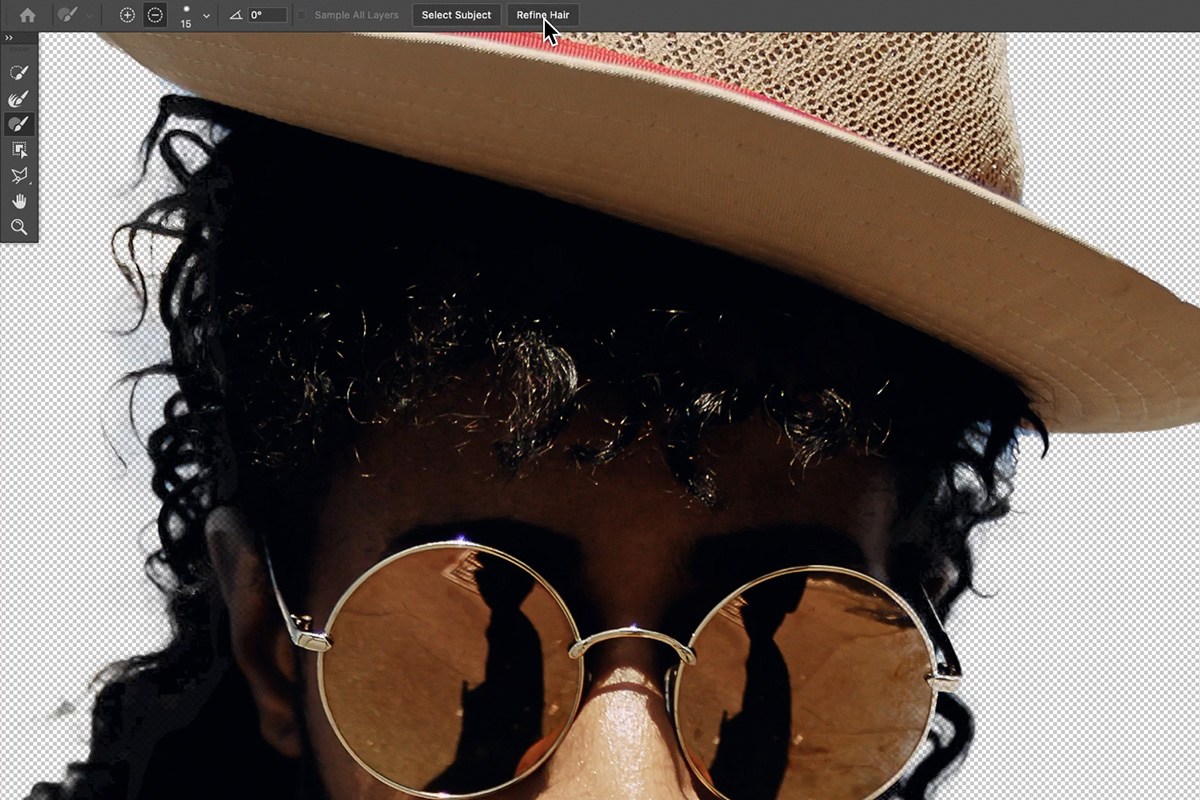Image resolution: width=1200 pixels, height=800 pixels.
Task: Click the brush angle icon
Action: tap(236, 15)
